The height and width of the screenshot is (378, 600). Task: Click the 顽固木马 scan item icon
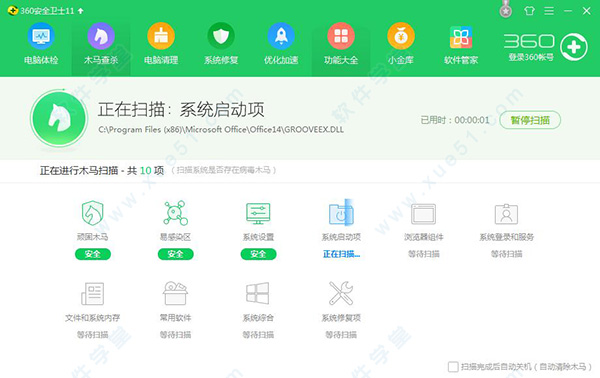click(93, 213)
